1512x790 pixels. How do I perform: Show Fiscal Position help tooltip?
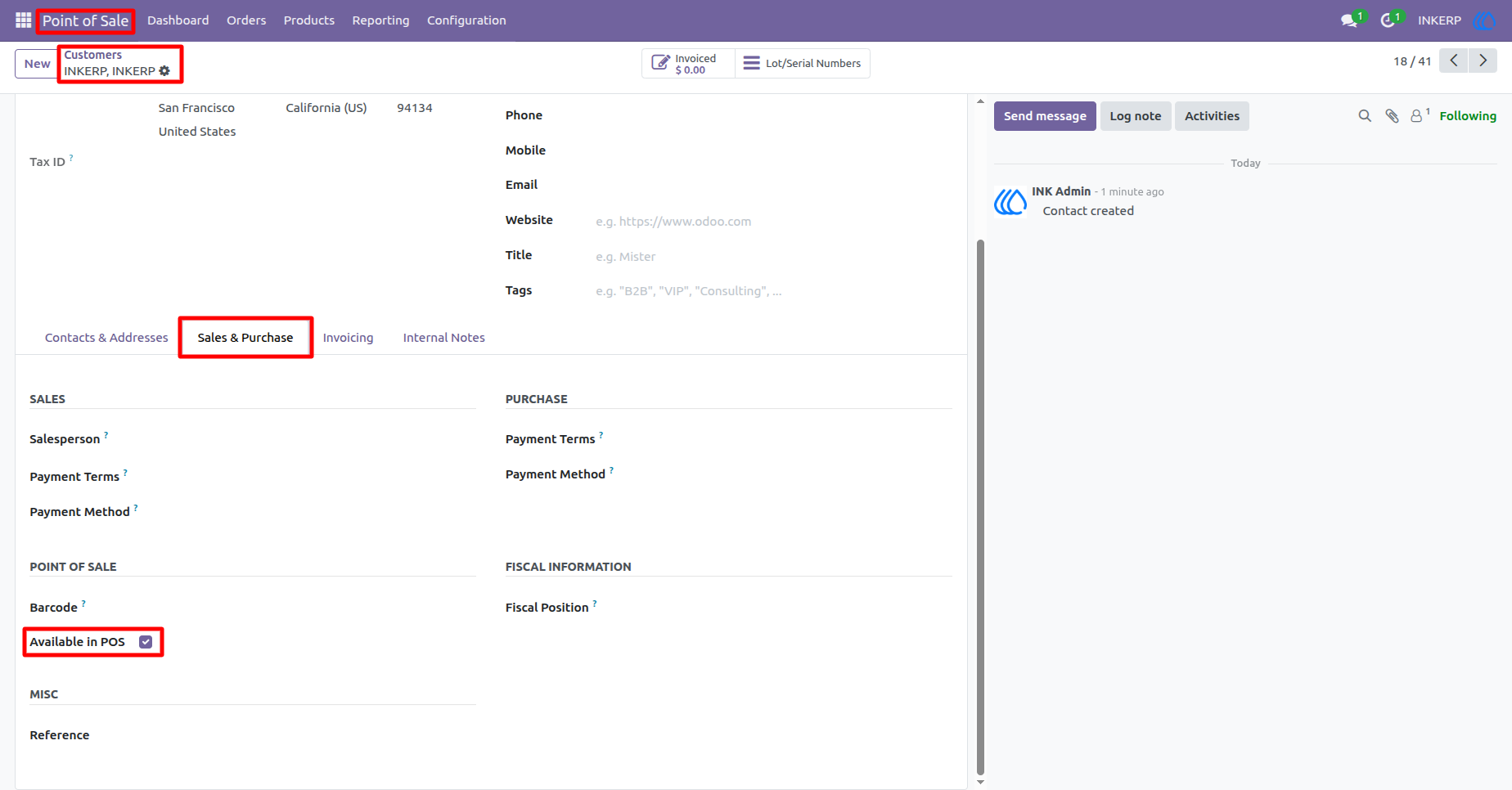click(595, 604)
